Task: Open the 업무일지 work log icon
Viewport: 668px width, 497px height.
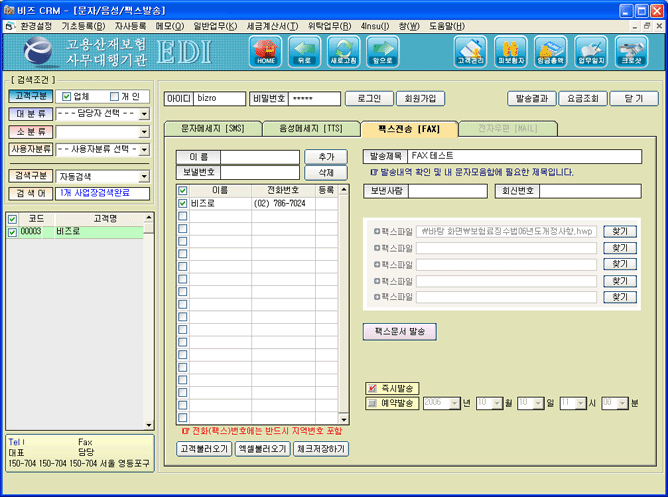Action: click(590, 52)
